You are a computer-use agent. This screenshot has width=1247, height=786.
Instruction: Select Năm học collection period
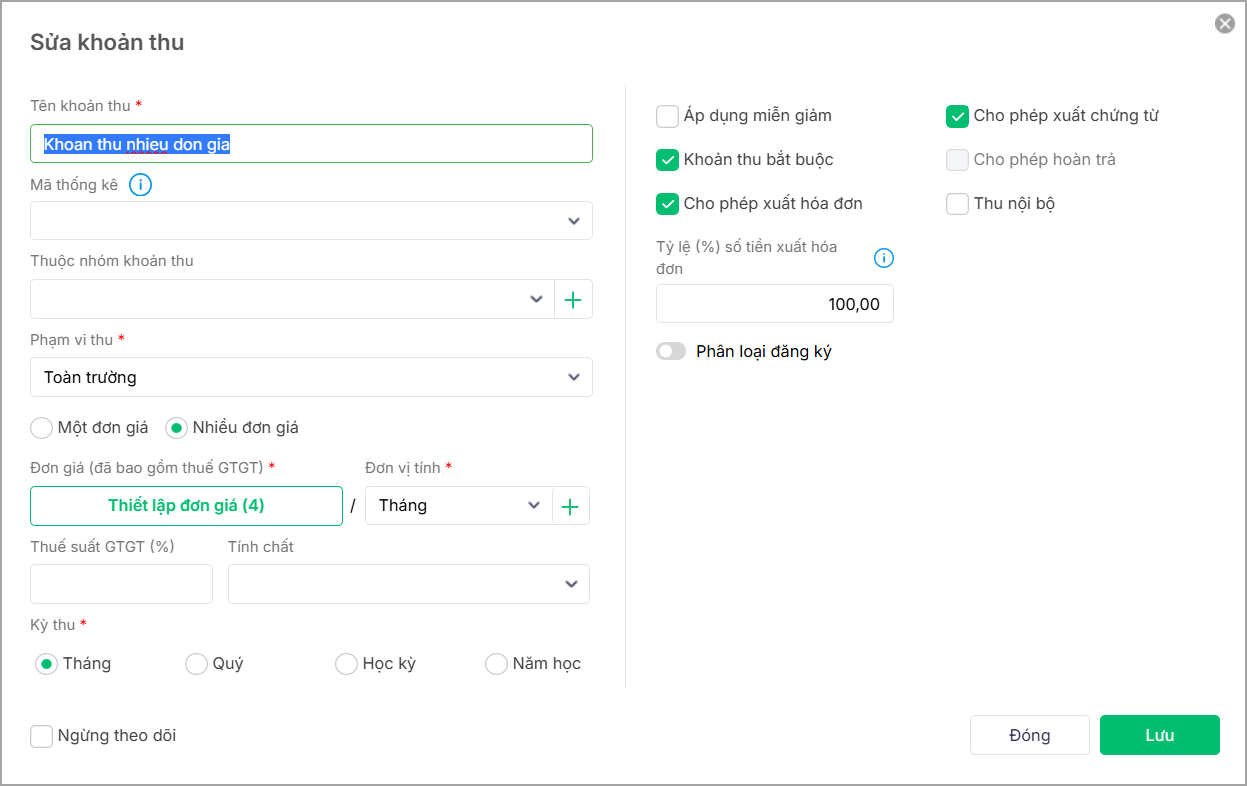coord(496,664)
